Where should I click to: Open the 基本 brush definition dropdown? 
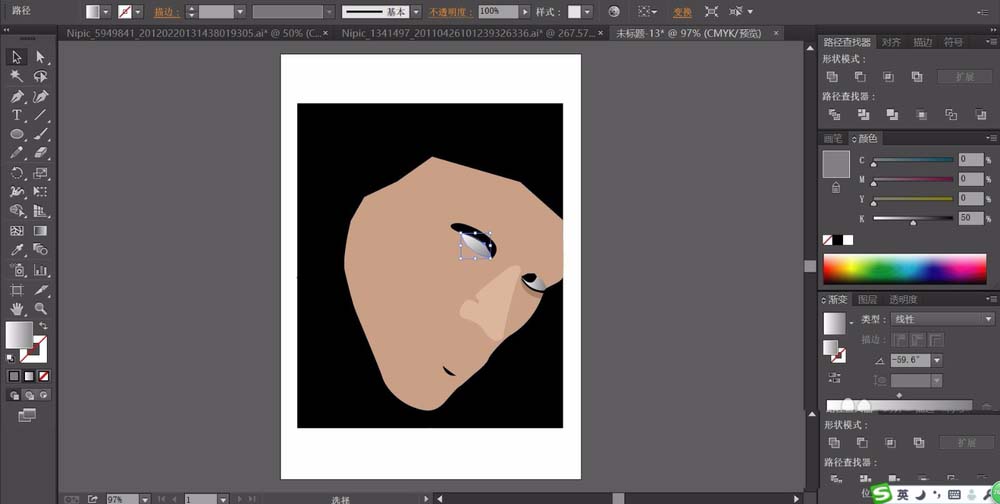[416, 11]
